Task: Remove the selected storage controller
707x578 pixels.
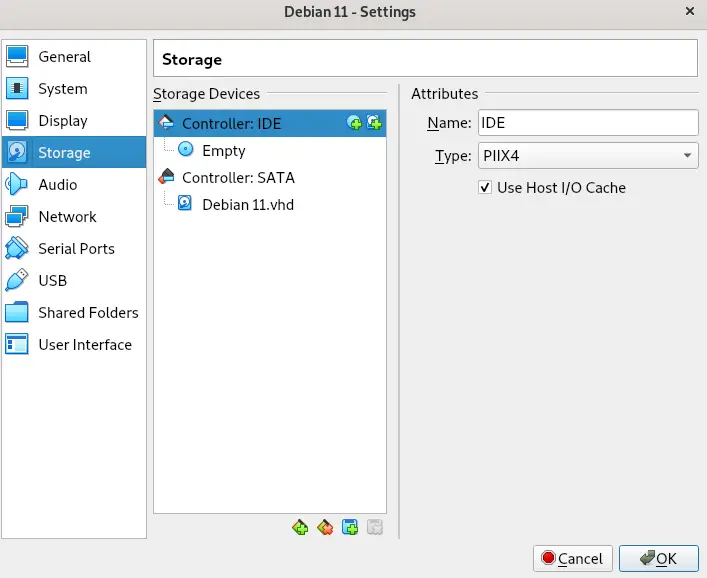Action: [325, 527]
